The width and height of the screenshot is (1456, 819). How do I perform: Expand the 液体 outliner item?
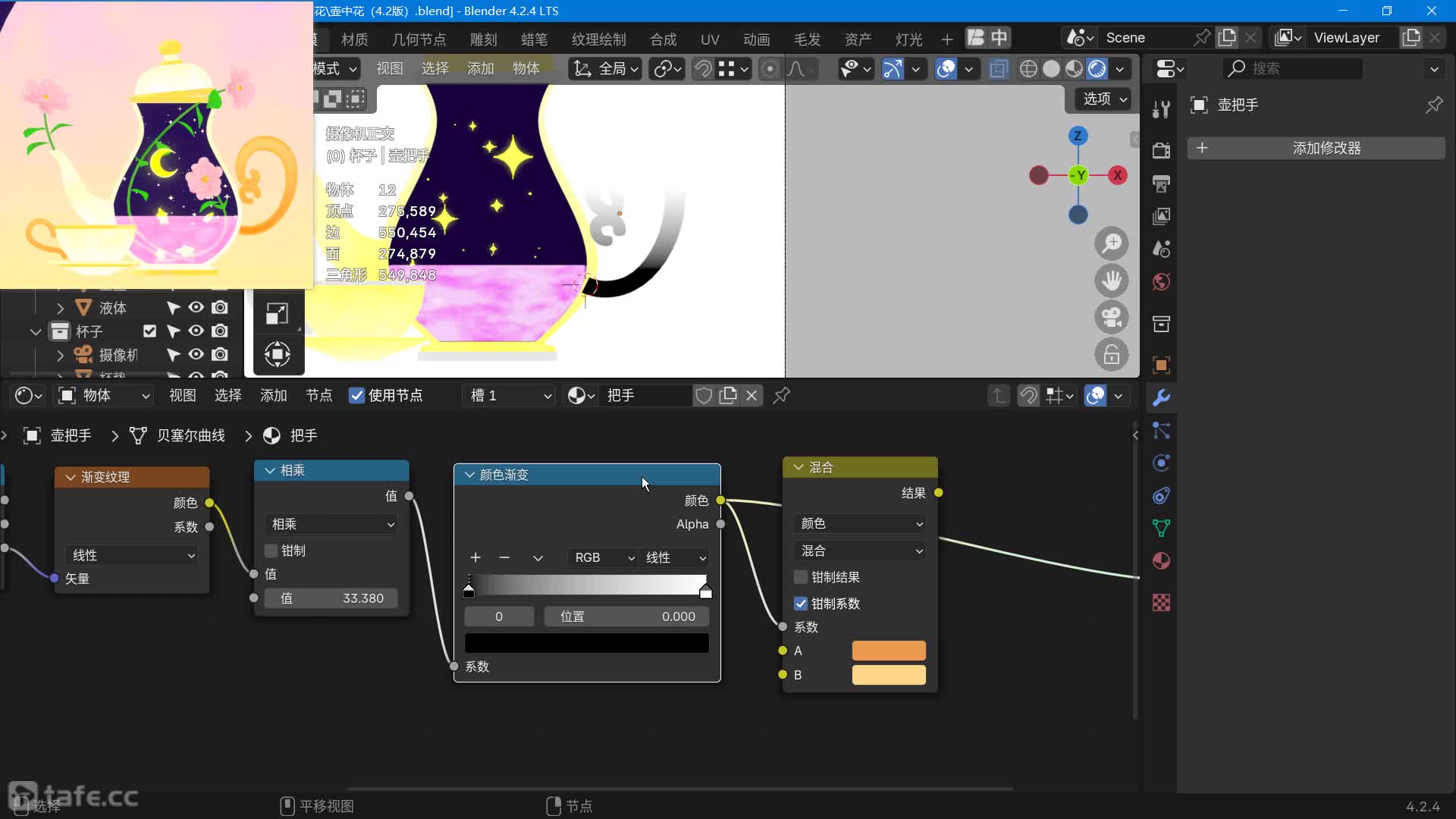click(60, 308)
